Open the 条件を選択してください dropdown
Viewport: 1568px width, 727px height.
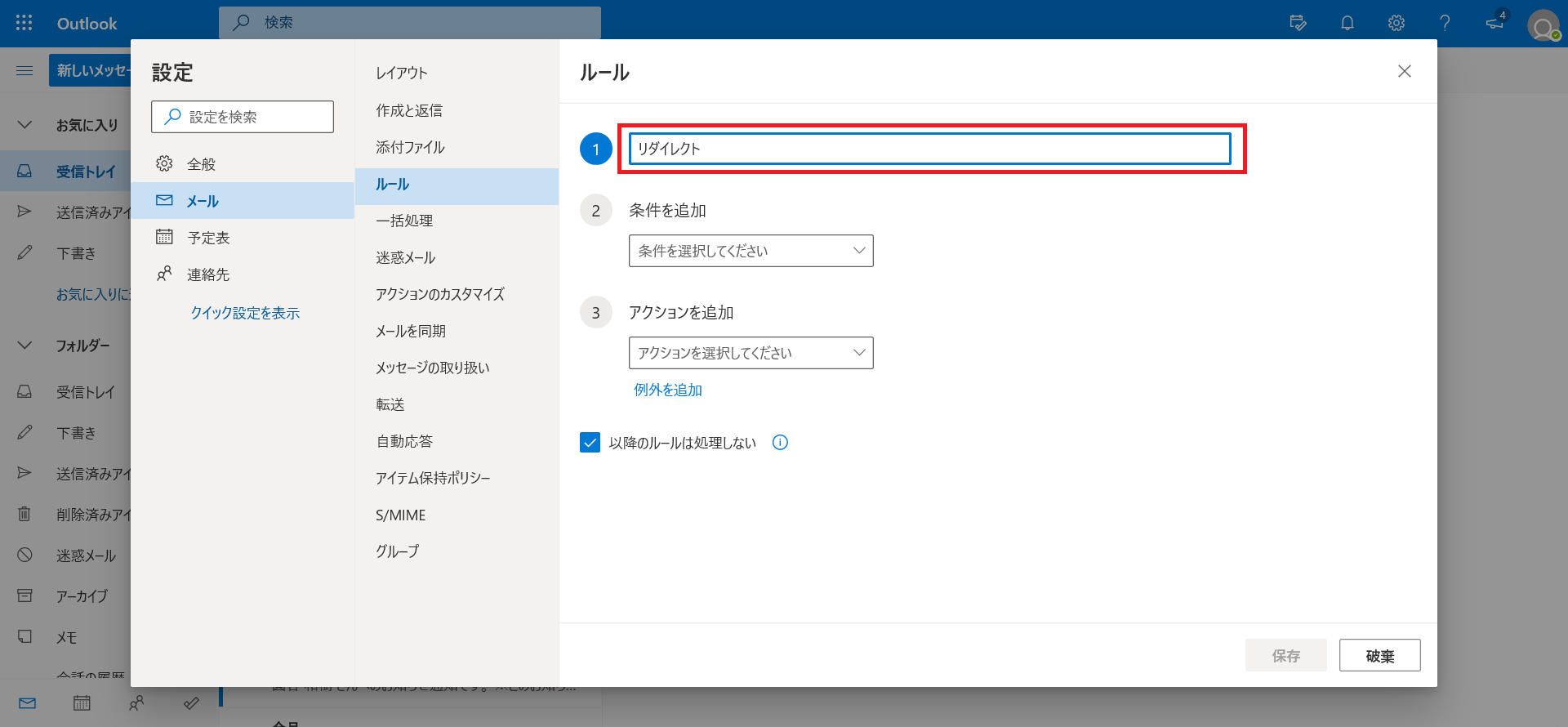pos(751,251)
